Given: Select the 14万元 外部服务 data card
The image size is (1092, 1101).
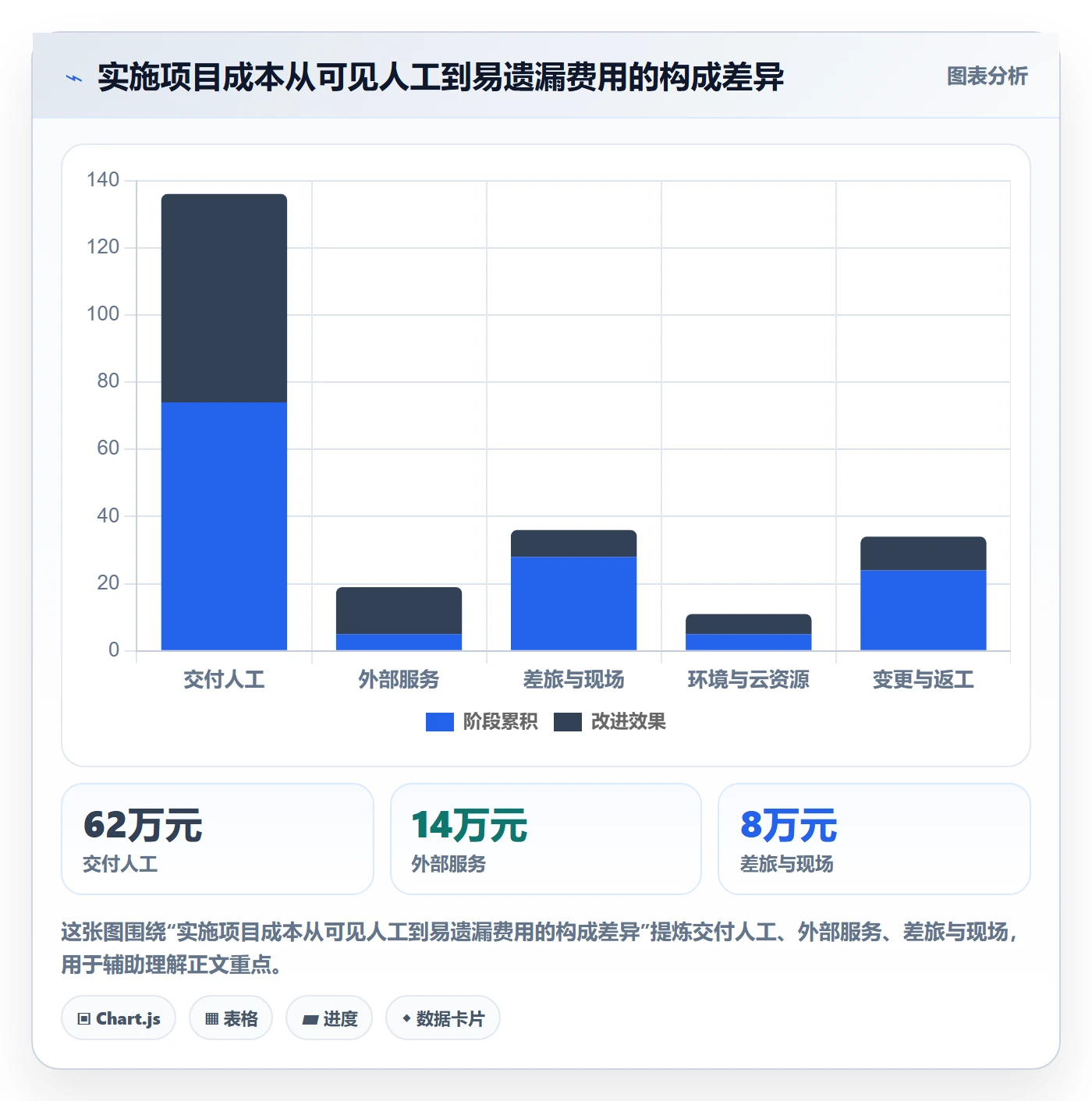Looking at the screenshot, I should 546,839.
